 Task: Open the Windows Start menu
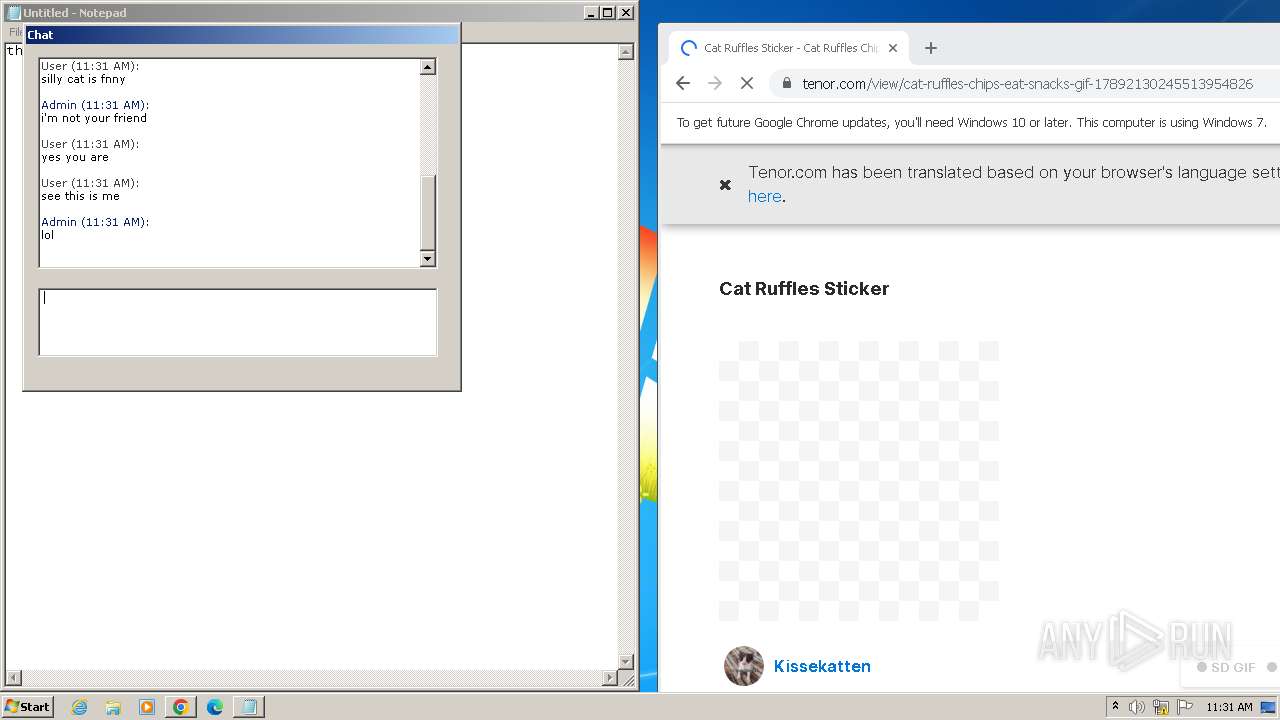28,706
